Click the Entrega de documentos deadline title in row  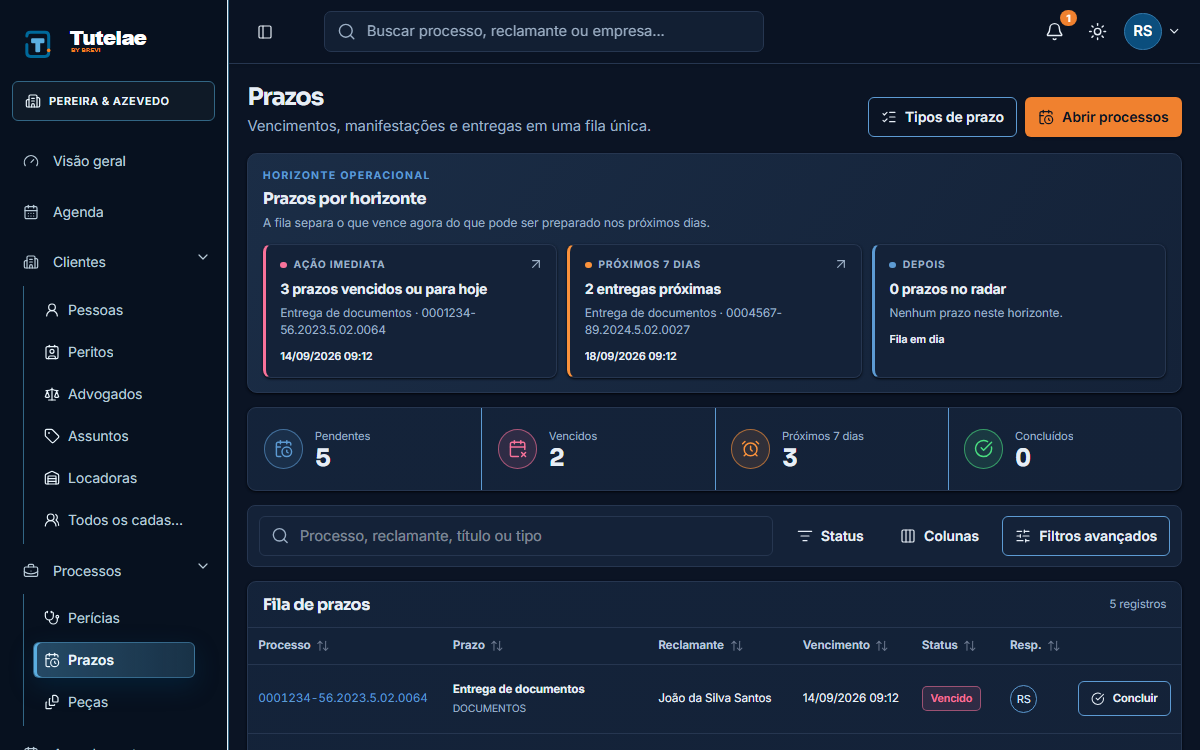click(x=519, y=689)
